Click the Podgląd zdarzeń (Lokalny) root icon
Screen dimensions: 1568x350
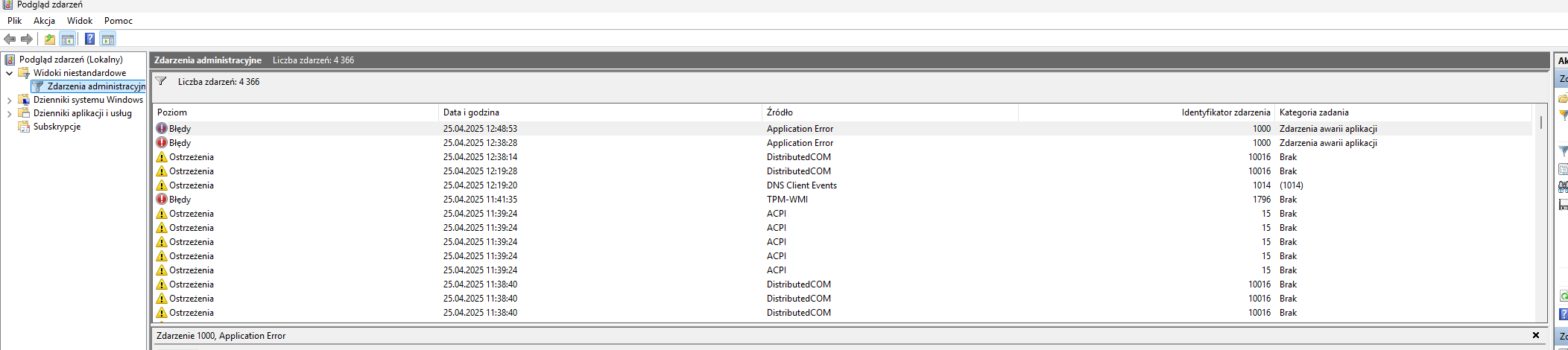(10, 60)
